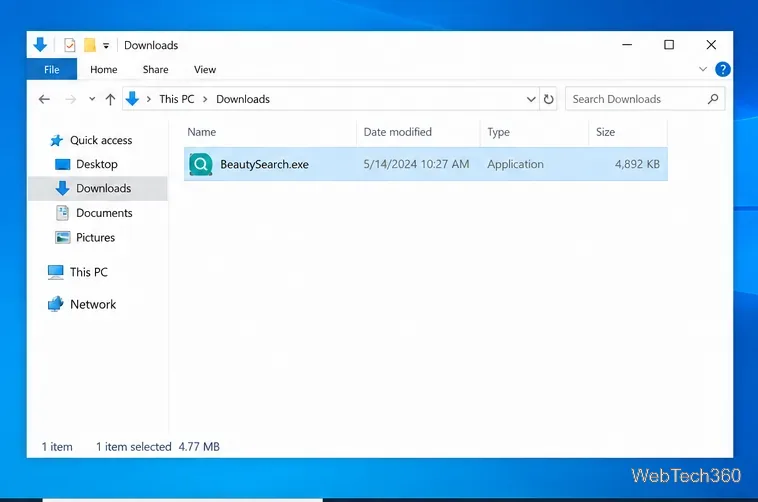The height and width of the screenshot is (502, 758).
Task: Click the breadcrumb root Downloads arrow icon
Action: pos(132,99)
